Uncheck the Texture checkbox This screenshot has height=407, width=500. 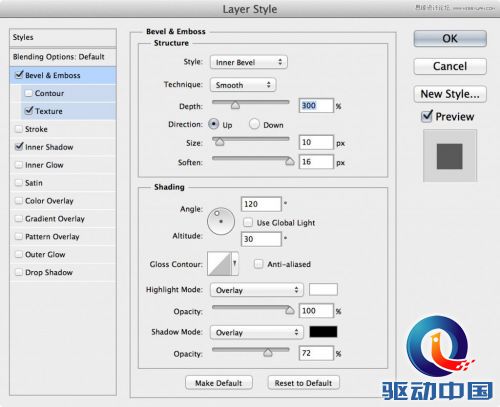click(29, 110)
